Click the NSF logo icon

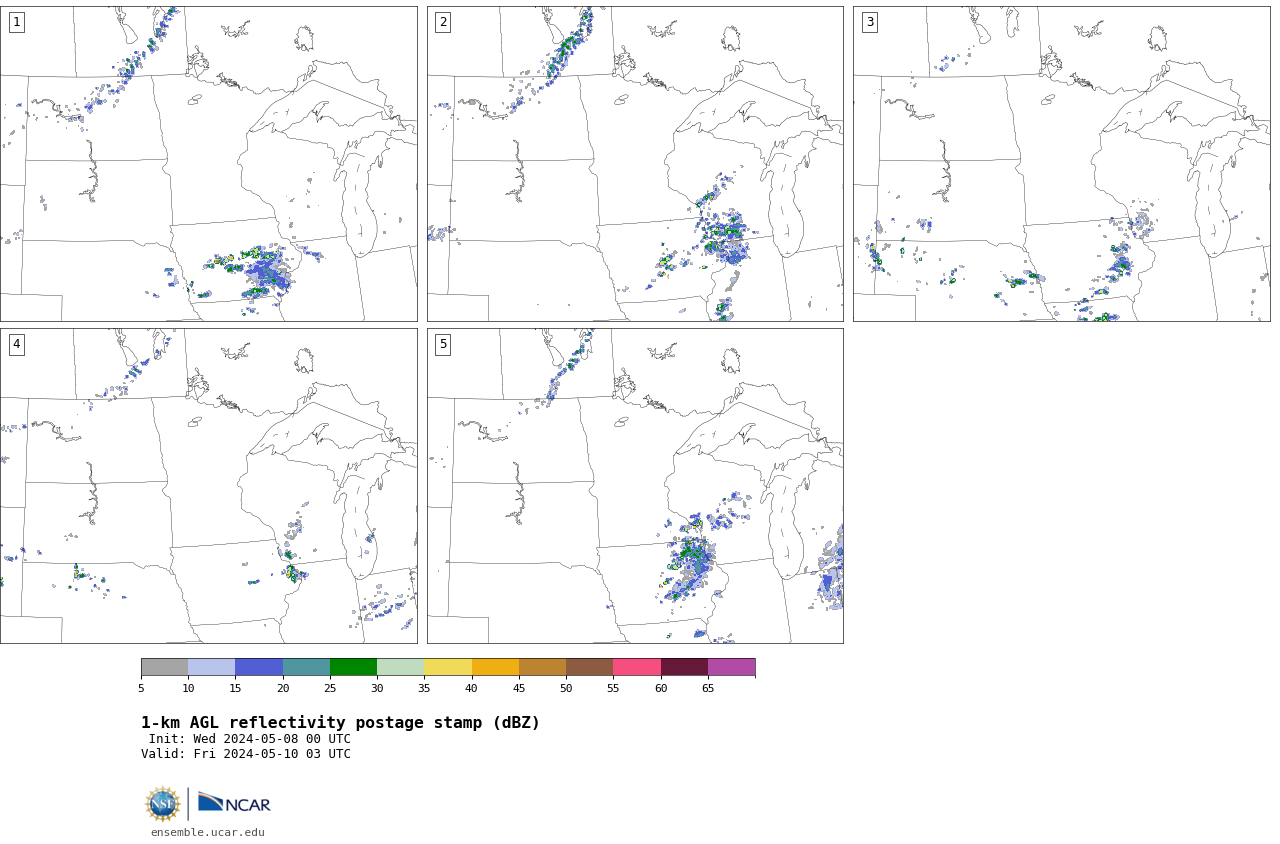163,804
